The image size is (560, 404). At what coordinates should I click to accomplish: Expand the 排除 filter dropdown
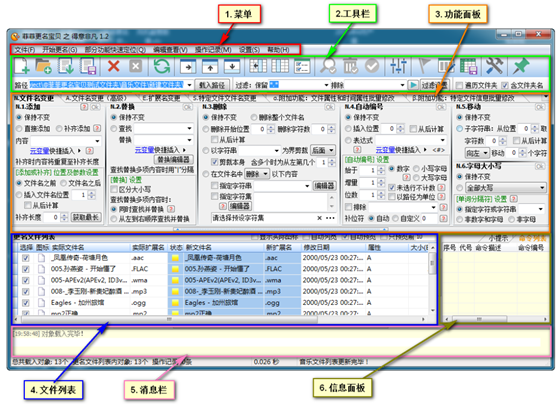tap(402, 85)
